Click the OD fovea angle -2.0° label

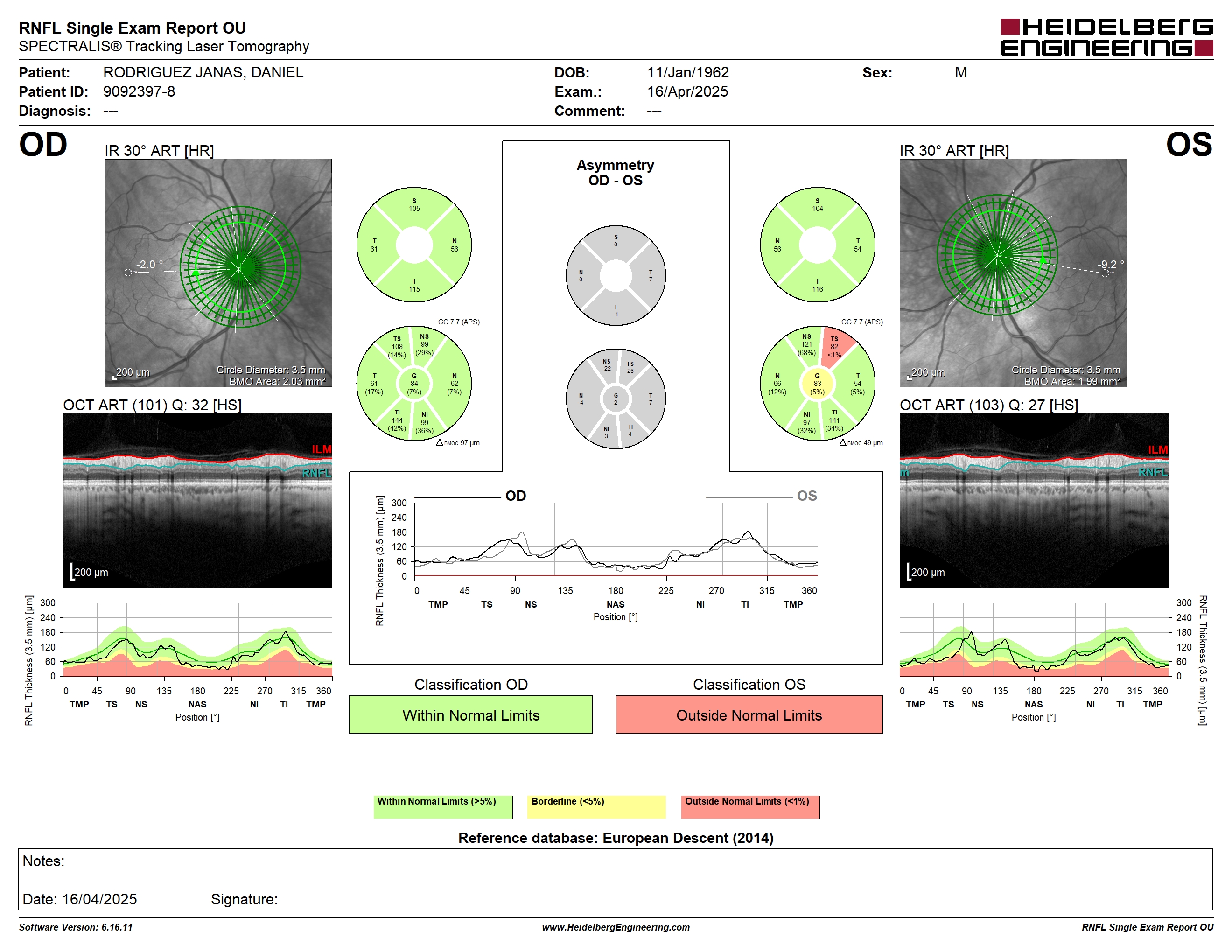click(149, 265)
